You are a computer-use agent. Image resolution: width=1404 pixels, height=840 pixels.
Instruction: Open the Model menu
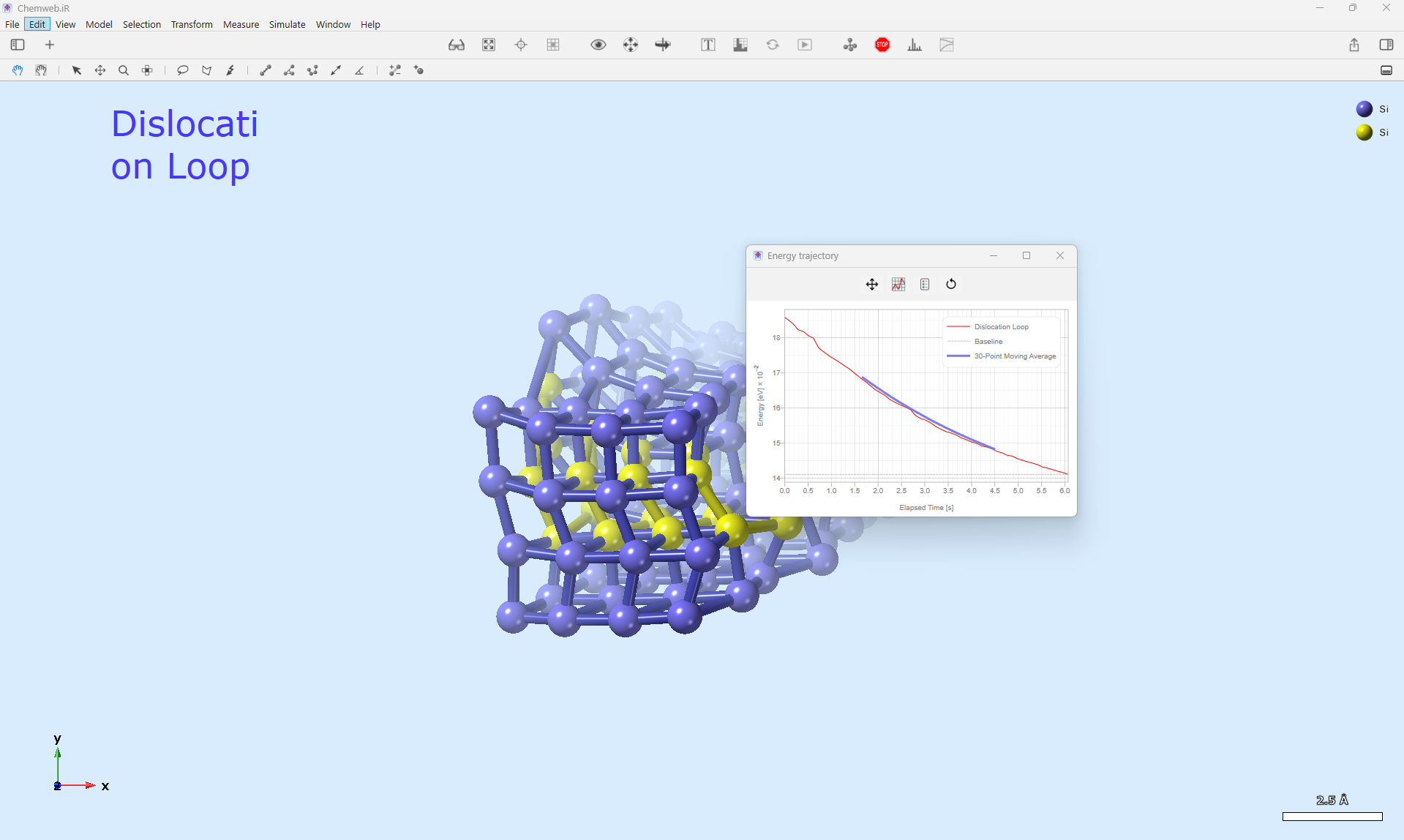coord(99,24)
